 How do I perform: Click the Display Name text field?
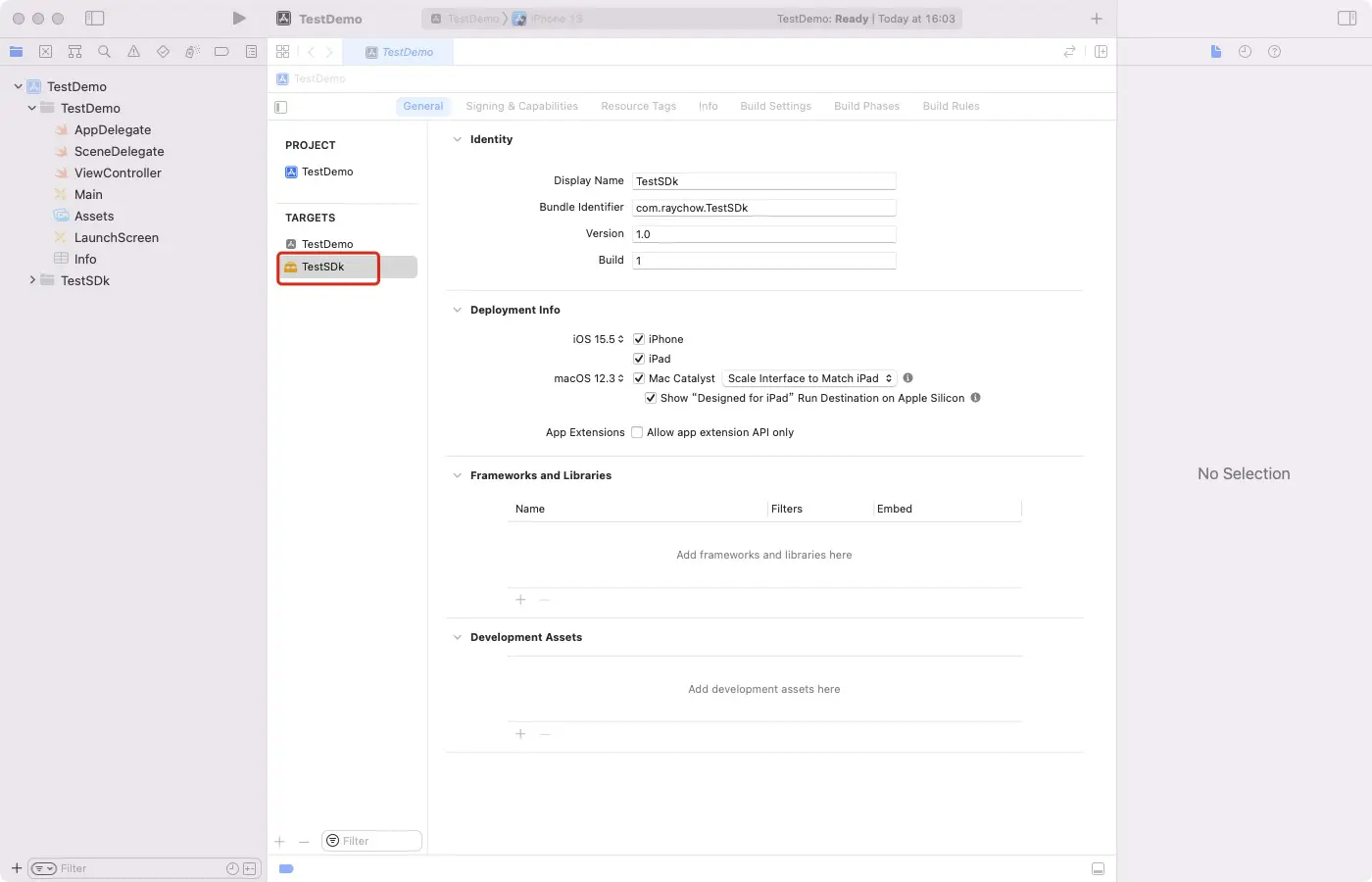coord(763,181)
